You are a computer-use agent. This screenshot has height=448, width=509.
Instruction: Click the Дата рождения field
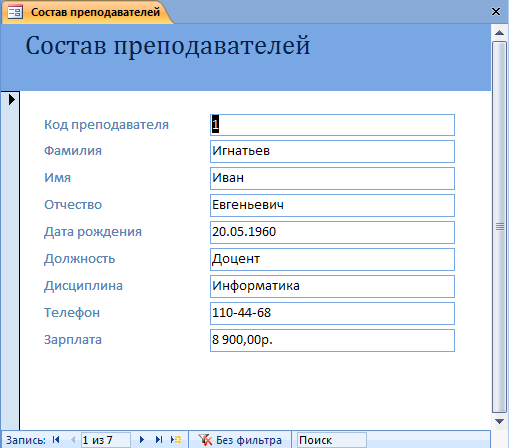click(x=332, y=232)
